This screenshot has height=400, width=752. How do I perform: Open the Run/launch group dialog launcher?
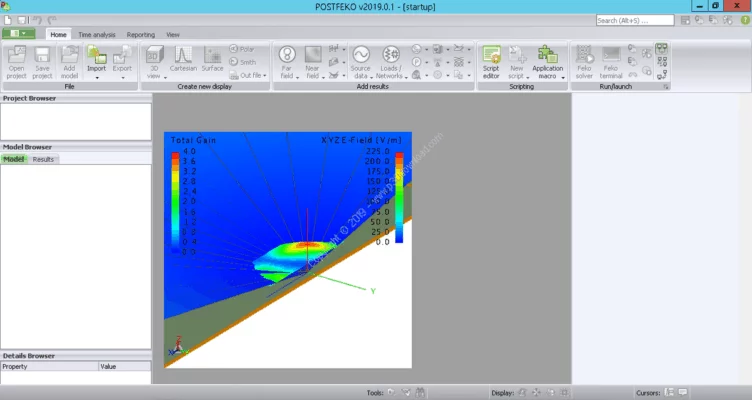[666, 87]
